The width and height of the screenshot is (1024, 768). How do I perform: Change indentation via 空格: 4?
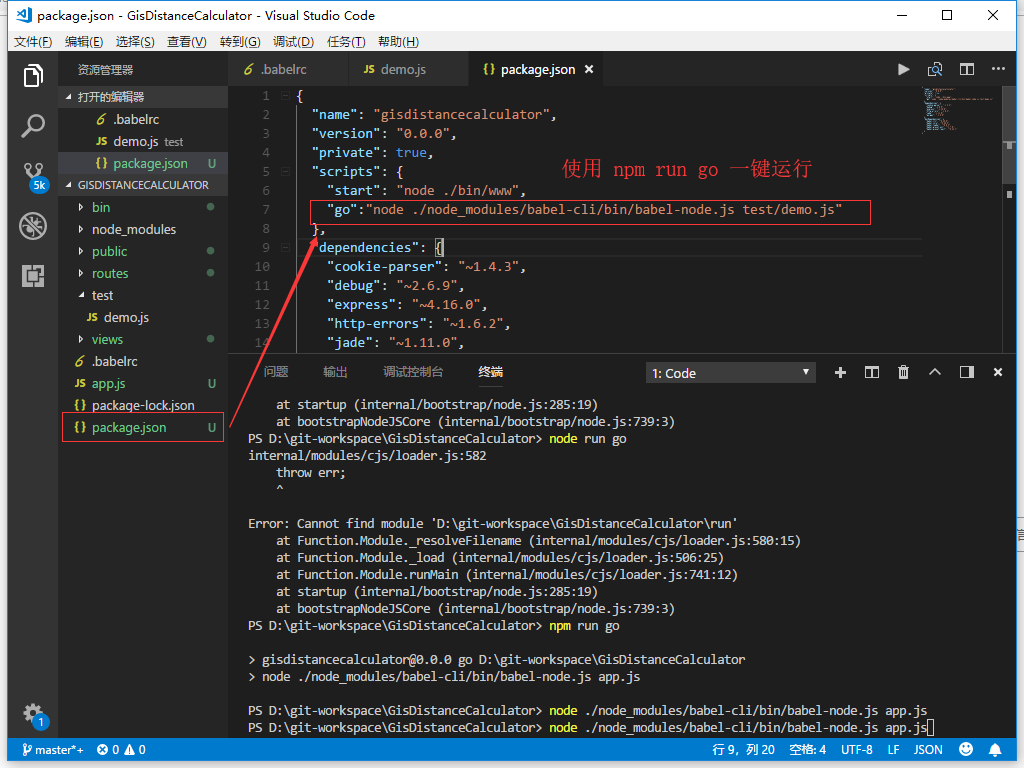807,750
